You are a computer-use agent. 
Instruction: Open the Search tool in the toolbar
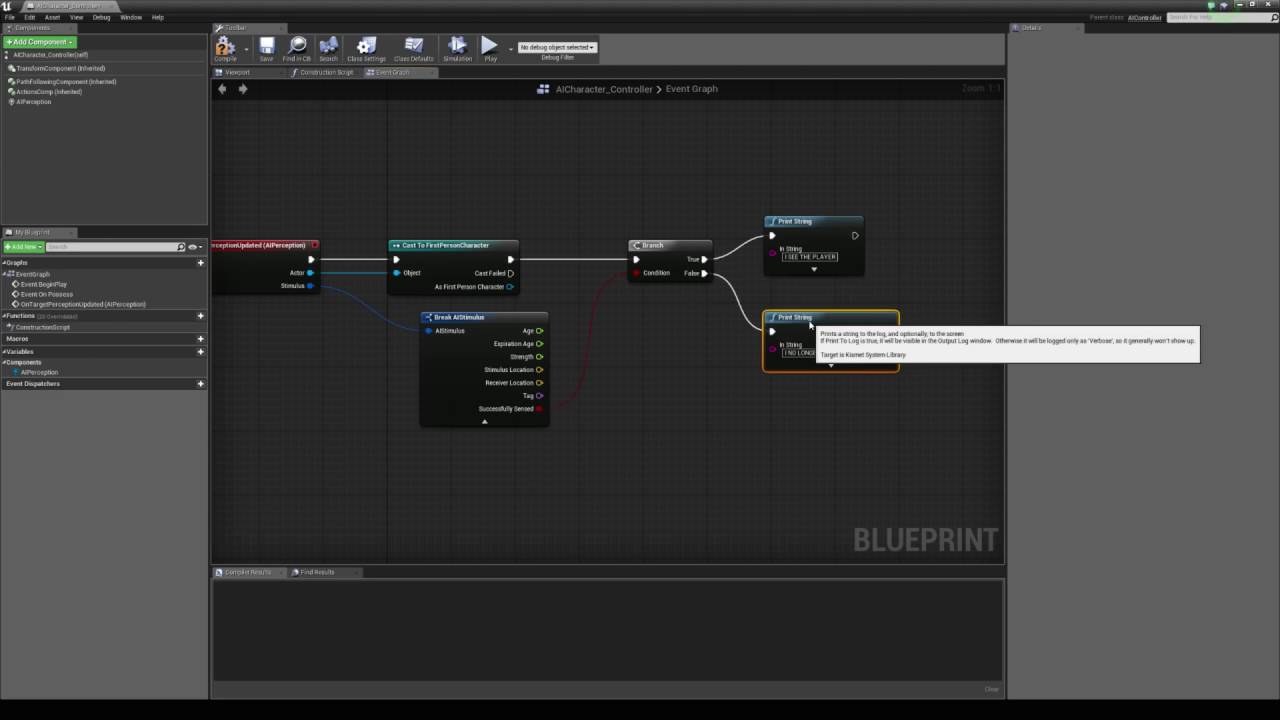pos(328,46)
